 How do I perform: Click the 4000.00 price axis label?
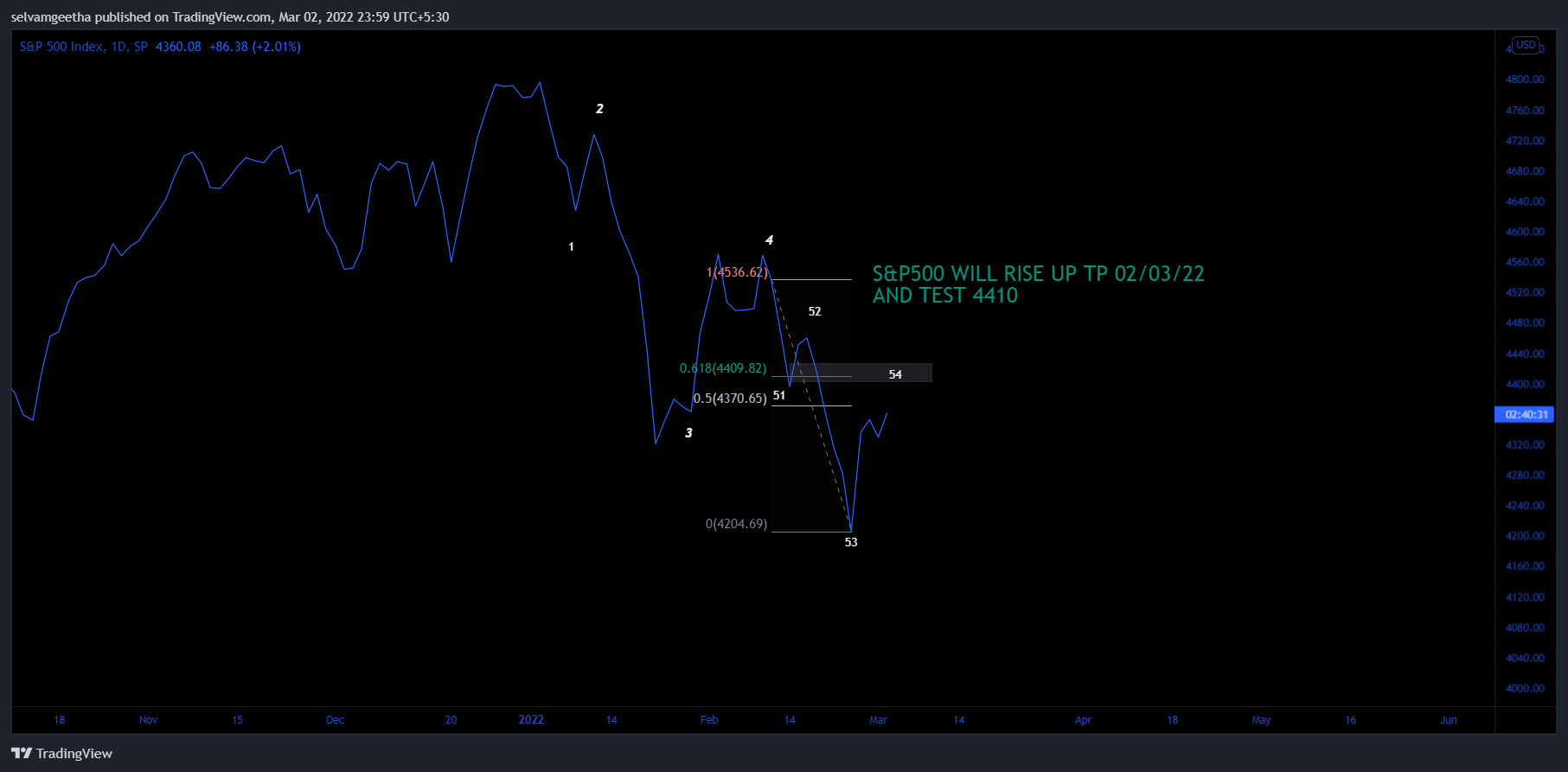pos(1525,689)
